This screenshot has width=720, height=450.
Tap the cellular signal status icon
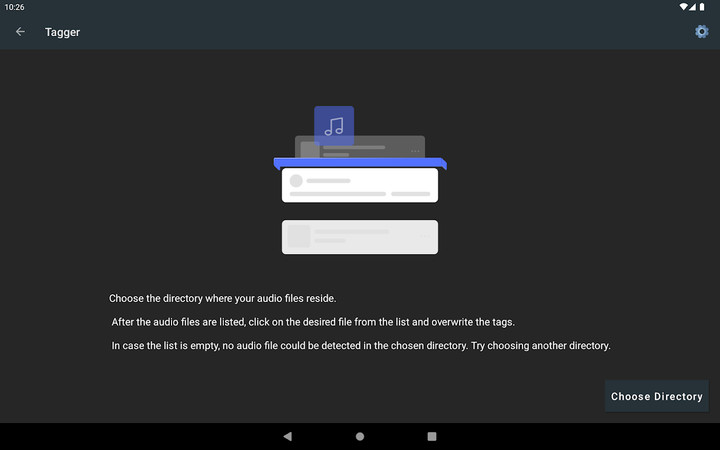695,7
